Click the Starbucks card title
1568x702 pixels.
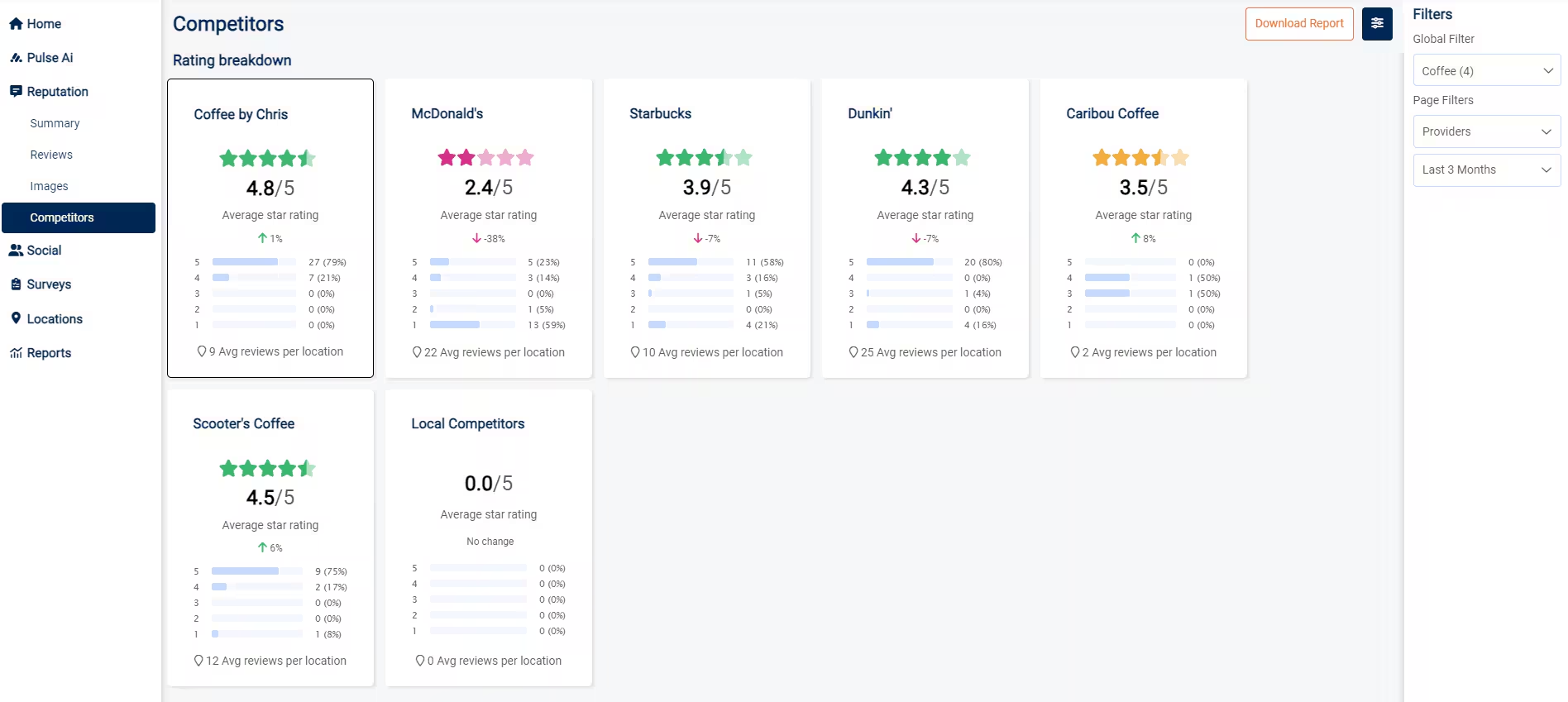tap(661, 113)
